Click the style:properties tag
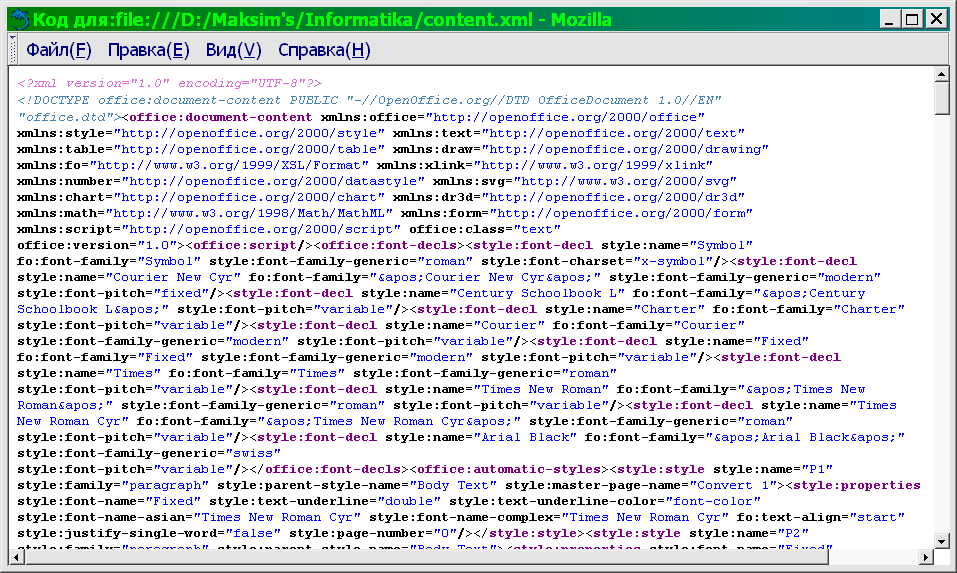The image size is (957, 573). coord(857,485)
